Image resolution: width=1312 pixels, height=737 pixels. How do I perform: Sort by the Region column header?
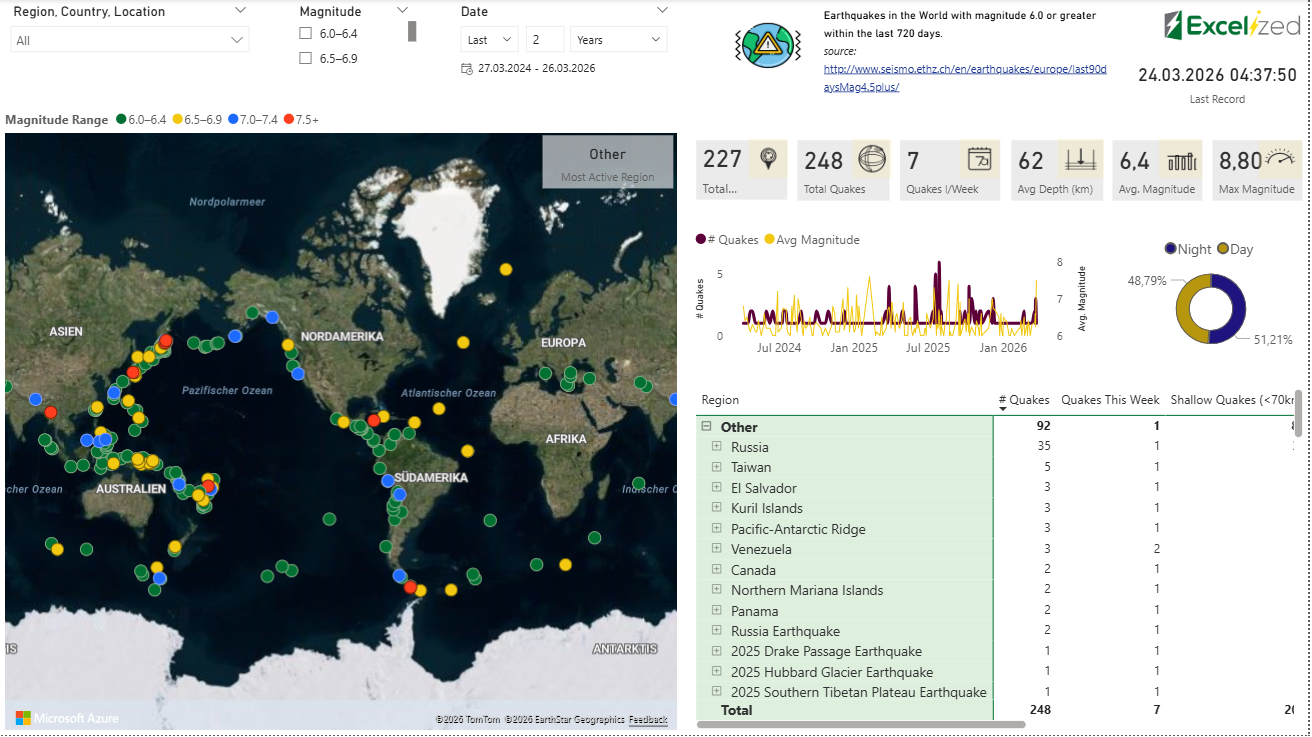tap(720, 400)
